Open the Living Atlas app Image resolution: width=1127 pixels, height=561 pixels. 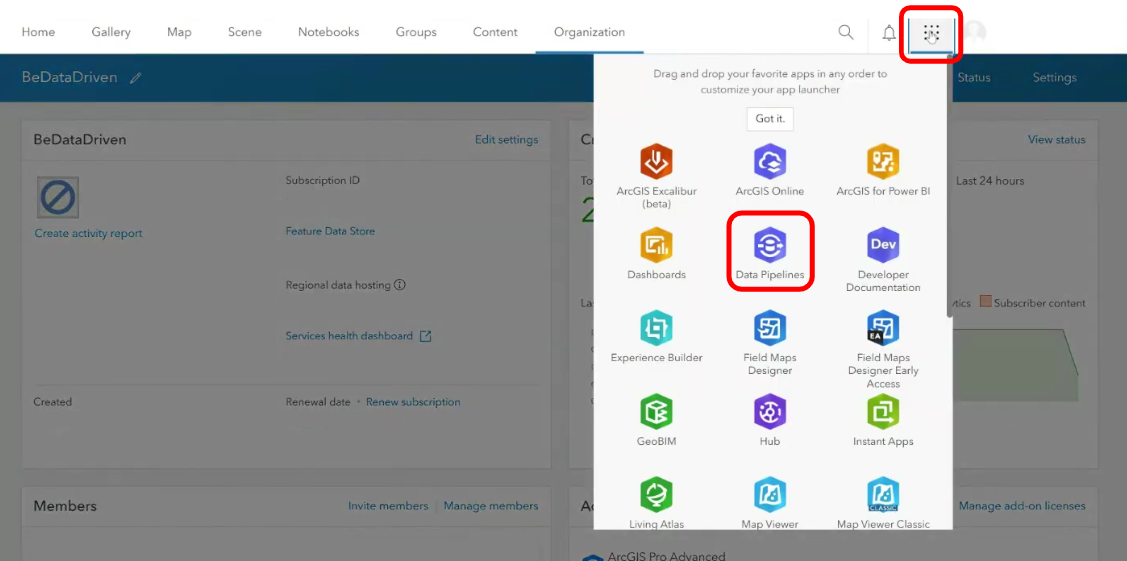(656, 504)
